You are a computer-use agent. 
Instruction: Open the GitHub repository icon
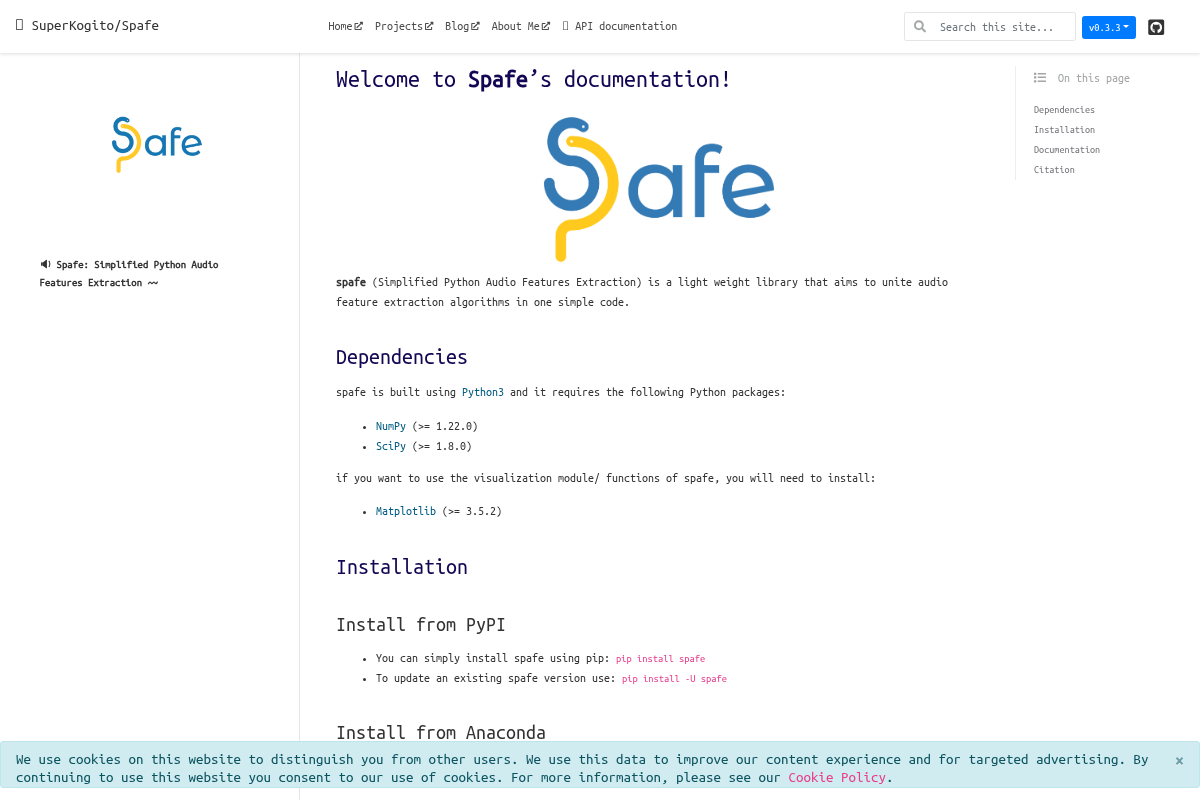(x=1156, y=27)
